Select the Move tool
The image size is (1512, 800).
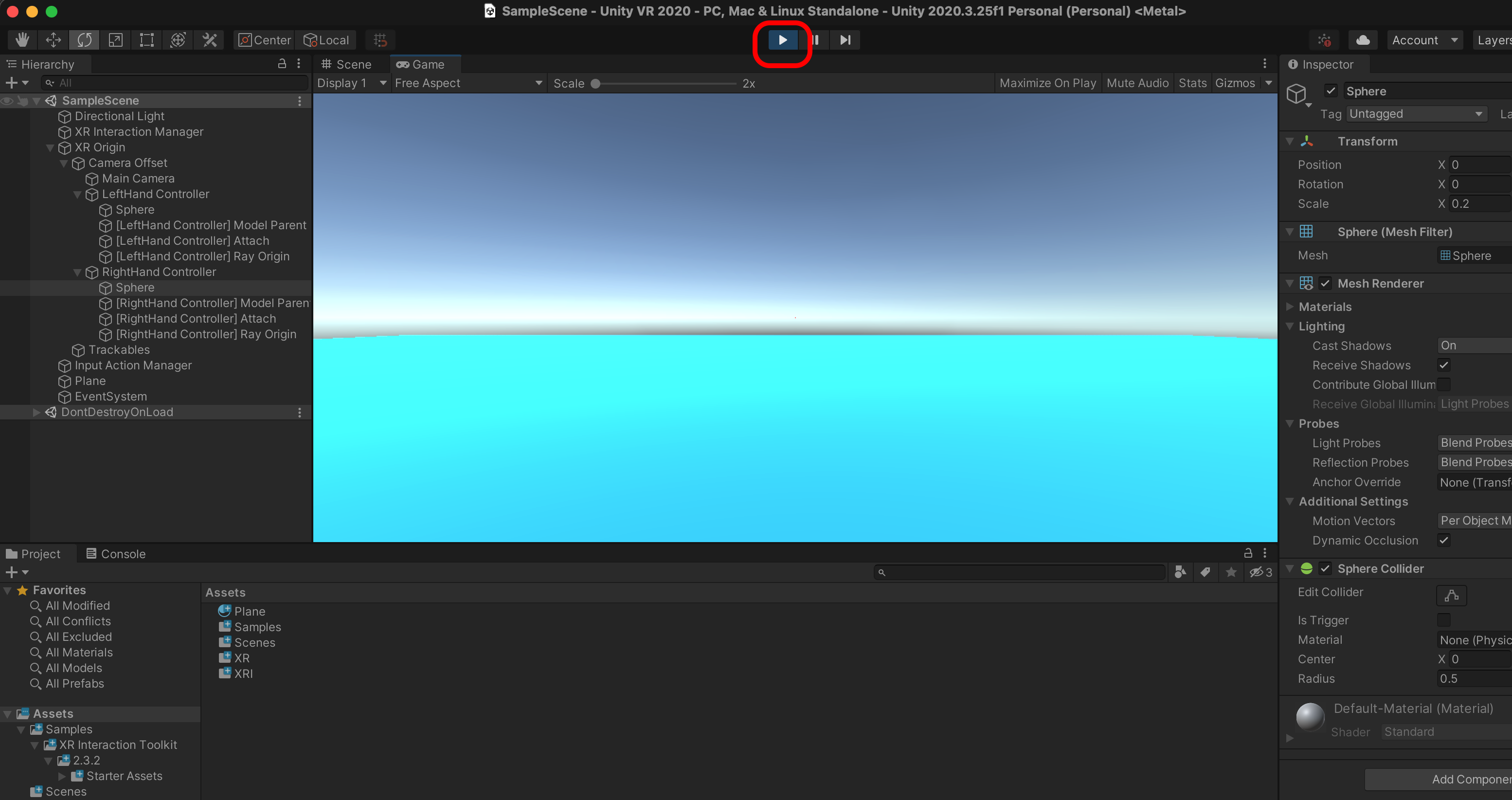tap(54, 40)
